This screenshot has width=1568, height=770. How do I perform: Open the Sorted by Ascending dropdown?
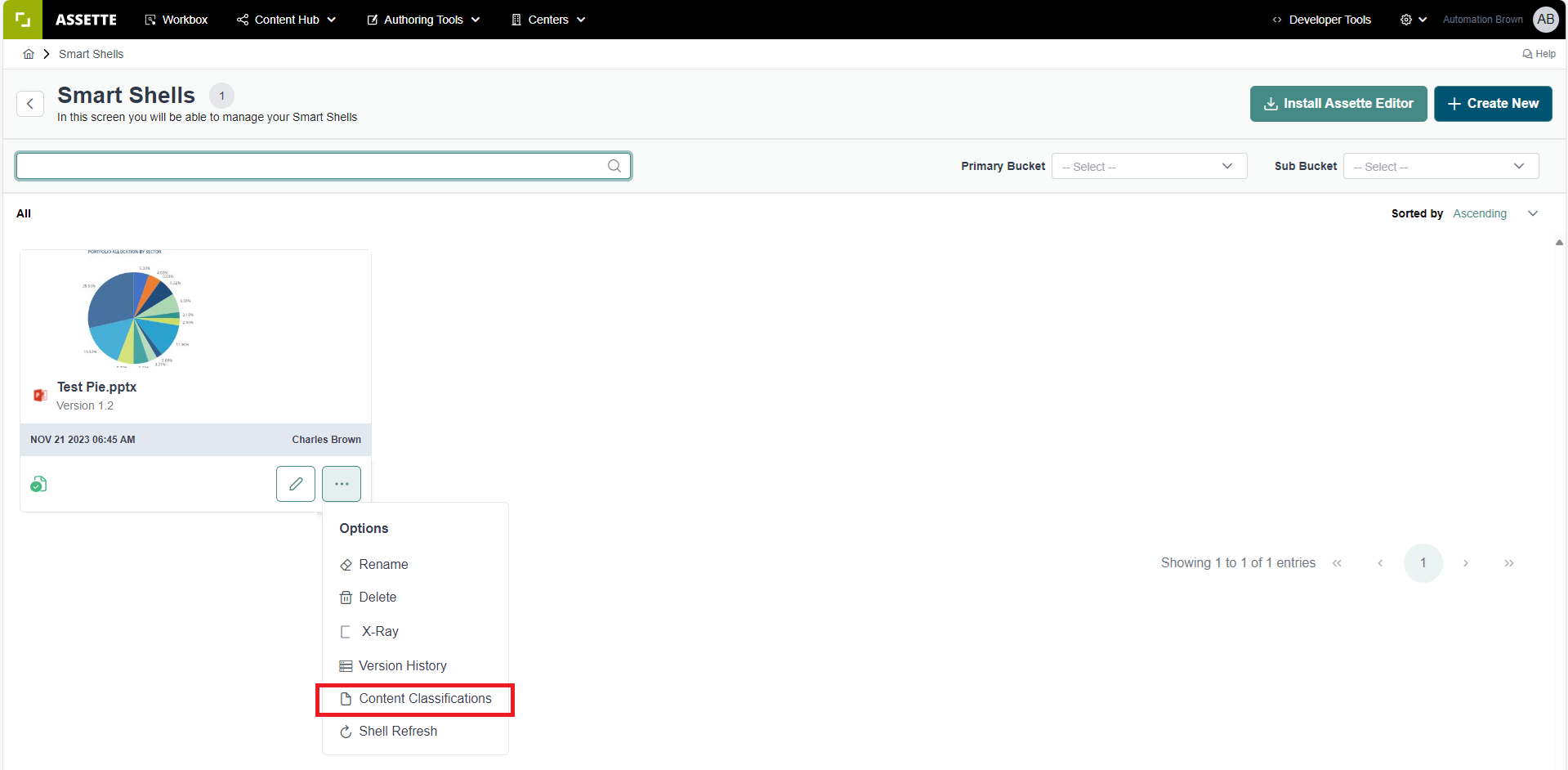point(1495,213)
